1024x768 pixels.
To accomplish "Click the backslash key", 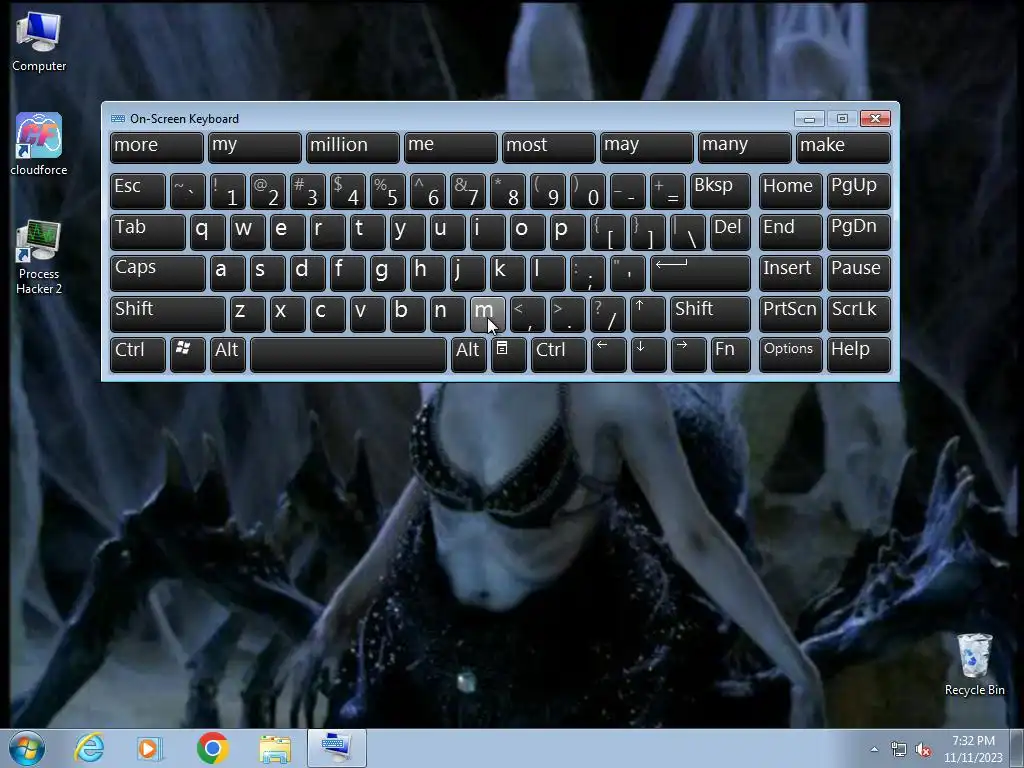I will tap(687, 232).
